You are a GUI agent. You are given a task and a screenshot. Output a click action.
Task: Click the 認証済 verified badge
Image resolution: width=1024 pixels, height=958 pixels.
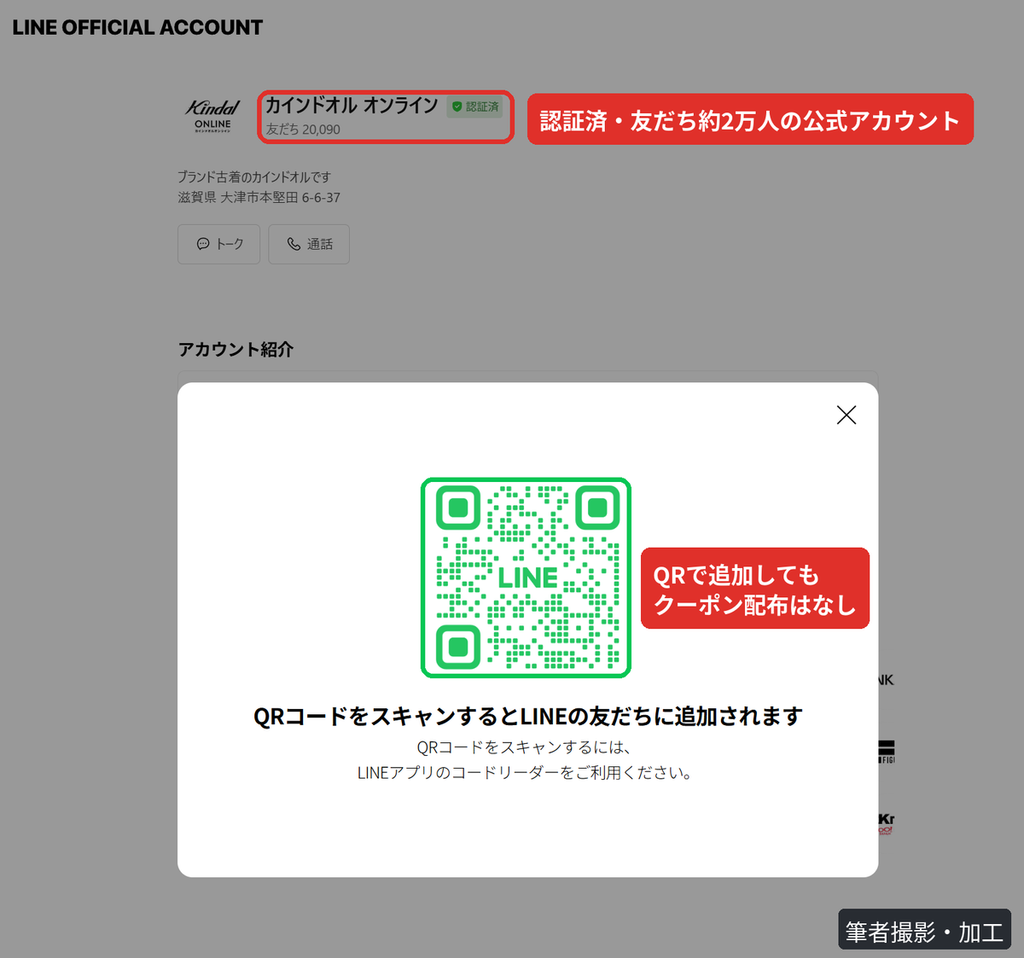[x=475, y=106]
